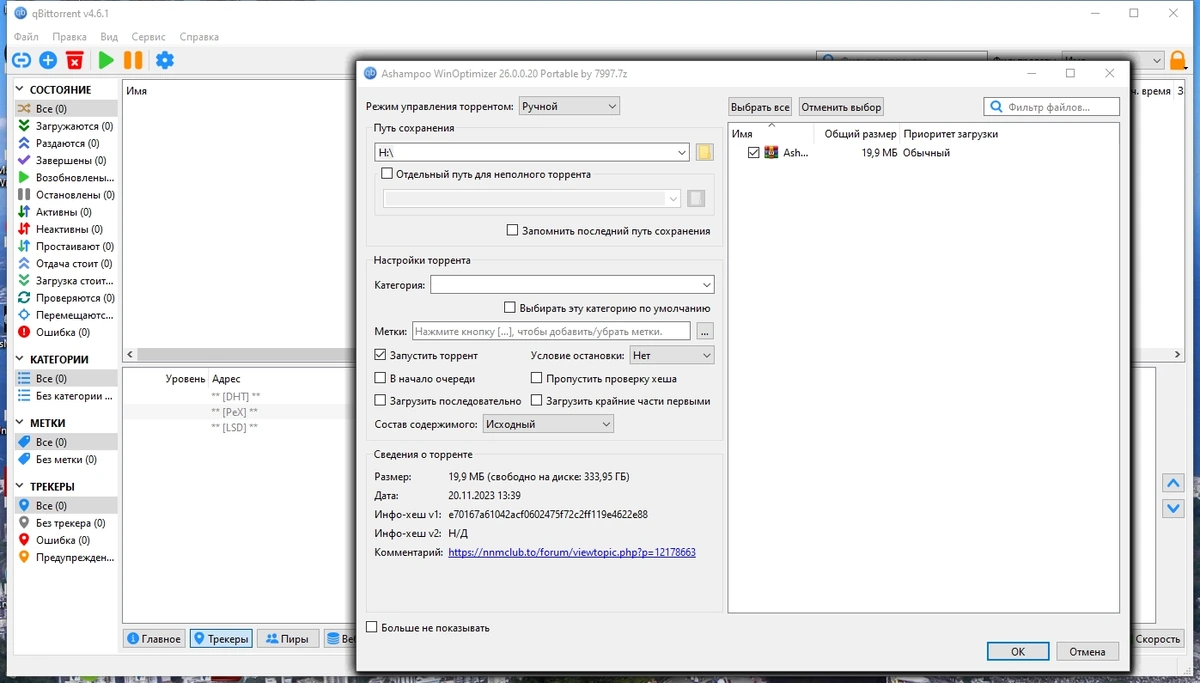The height and width of the screenshot is (683, 1200).
Task: Open the Сервис menu
Action: click(x=148, y=36)
